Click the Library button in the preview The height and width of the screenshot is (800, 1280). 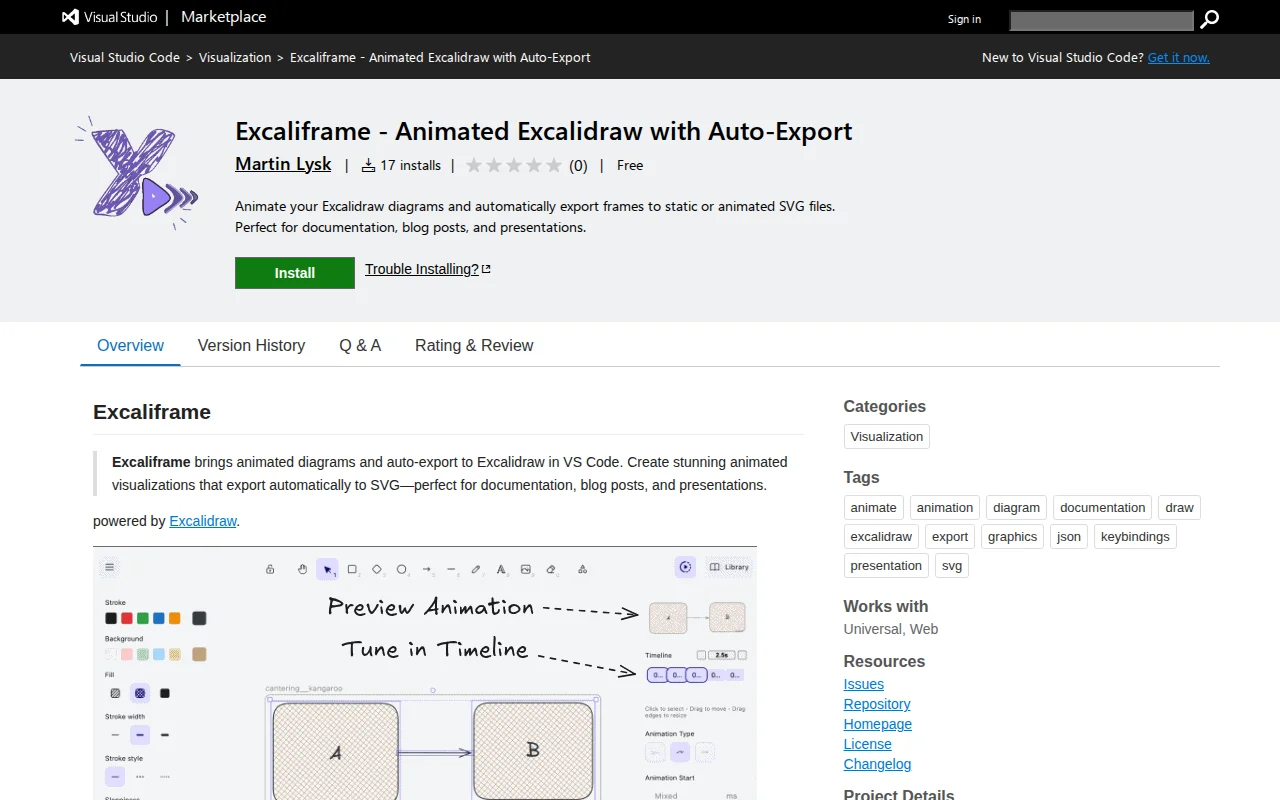(729, 567)
